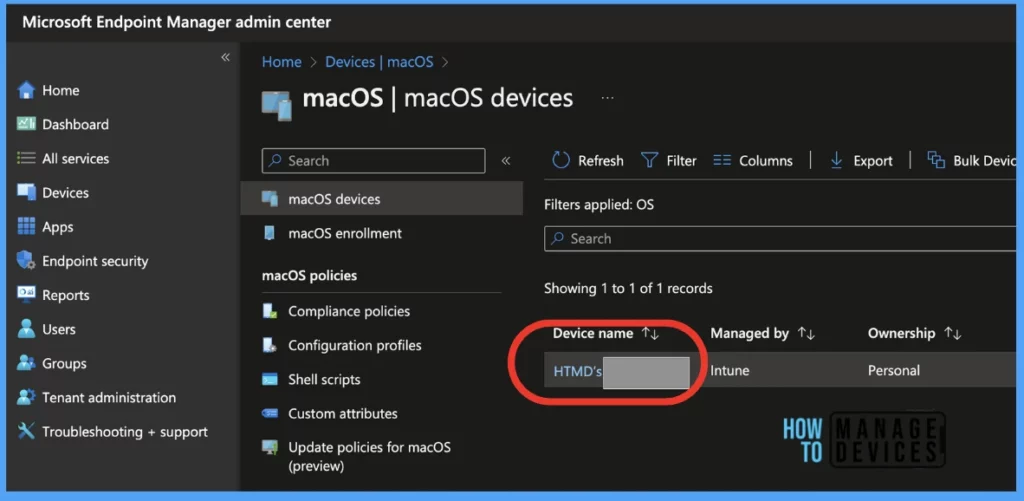Click the Columns button label

(766, 161)
